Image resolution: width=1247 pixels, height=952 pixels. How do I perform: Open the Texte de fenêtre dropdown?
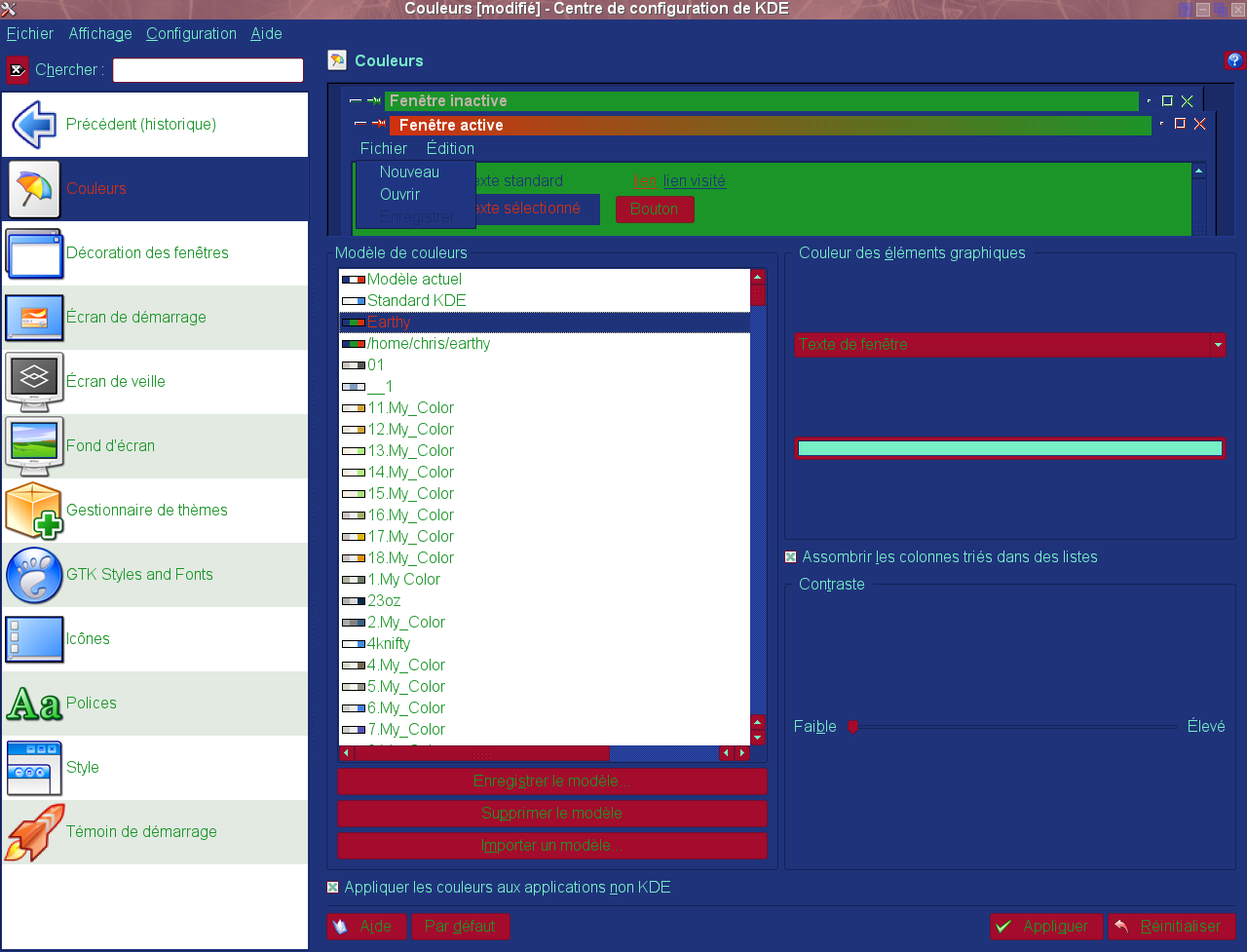coord(1010,345)
